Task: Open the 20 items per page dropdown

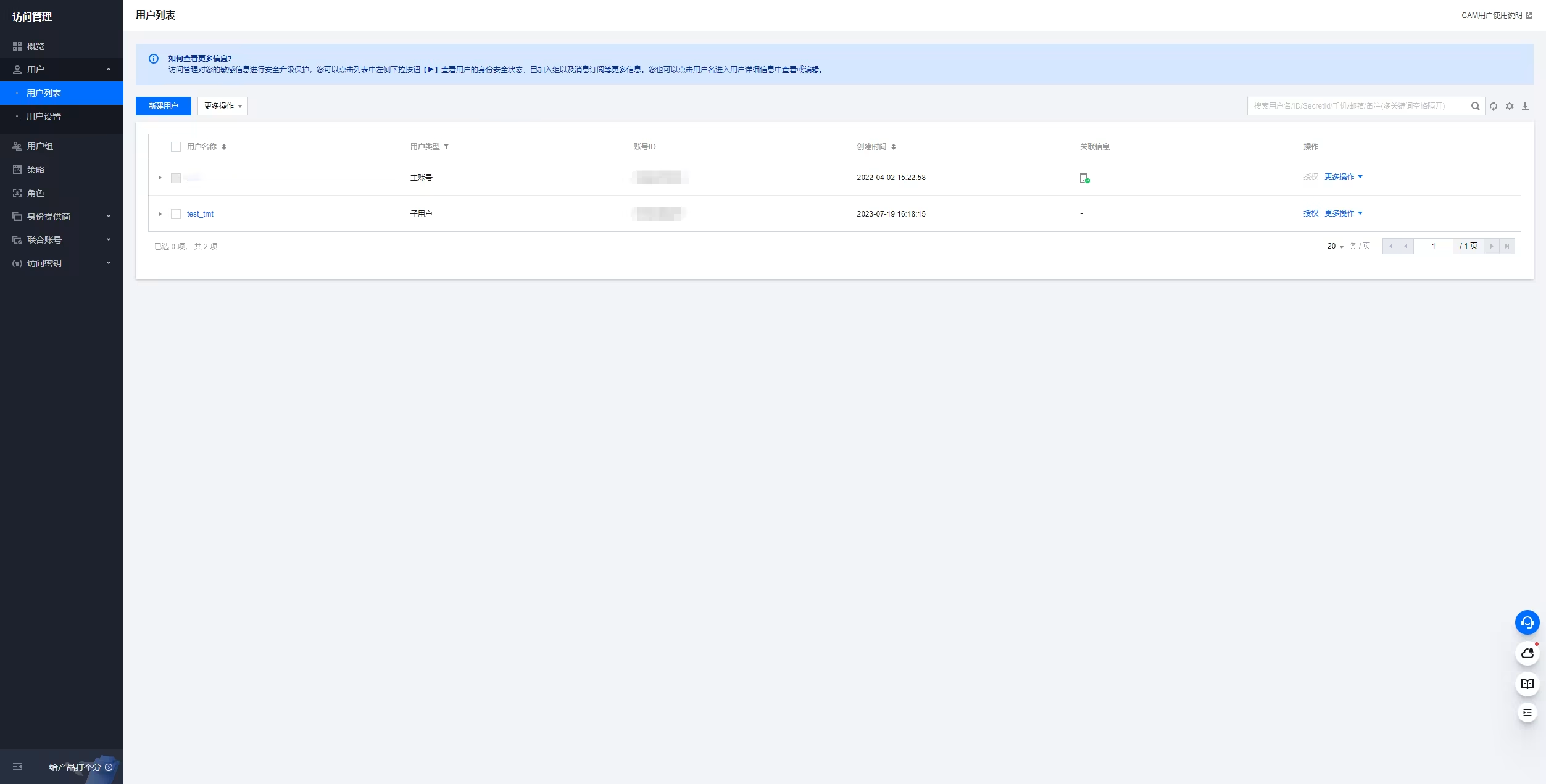Action: (1335, 246)
